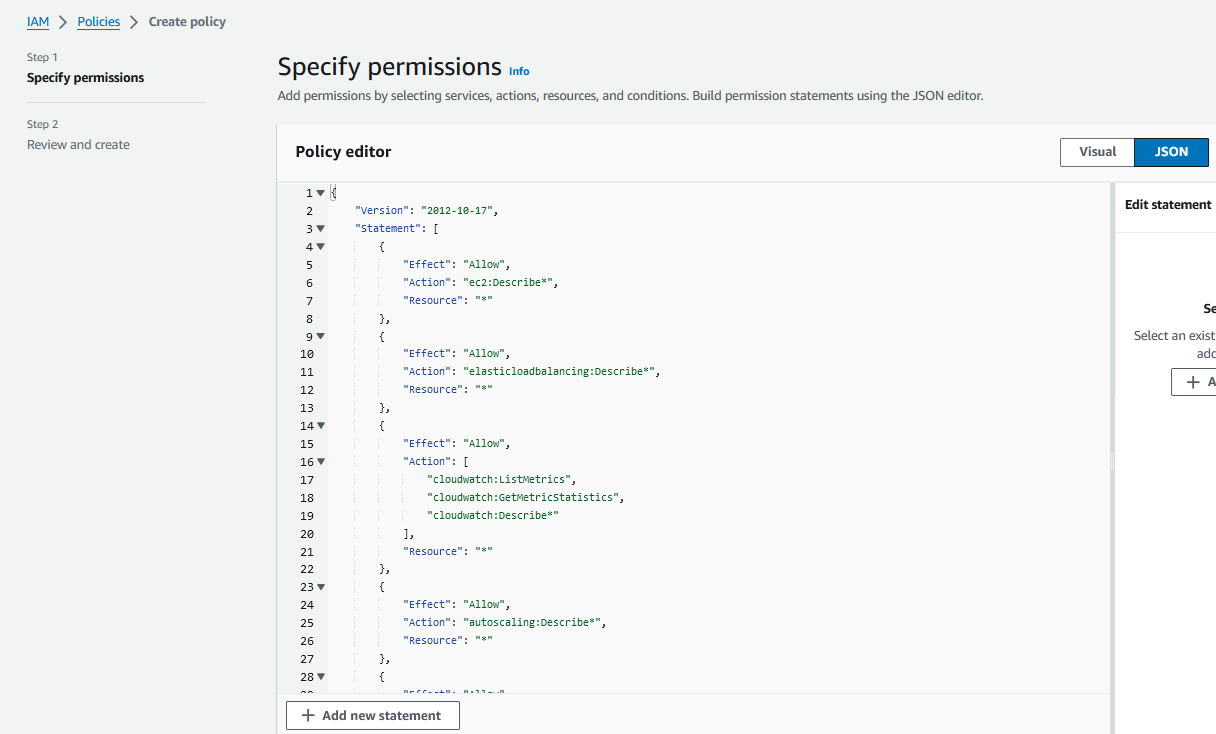
Task: Collapse the fold arrow on line 1
Action: (x=320, y=193)
